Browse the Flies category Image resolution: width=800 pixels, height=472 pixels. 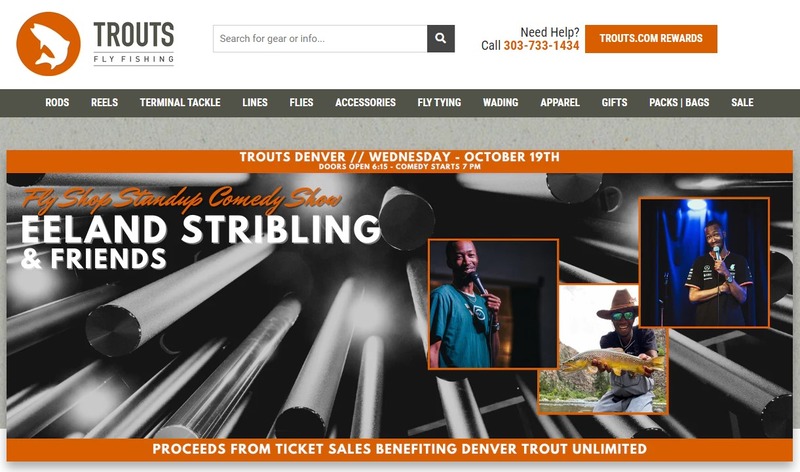tap(302, 103)
